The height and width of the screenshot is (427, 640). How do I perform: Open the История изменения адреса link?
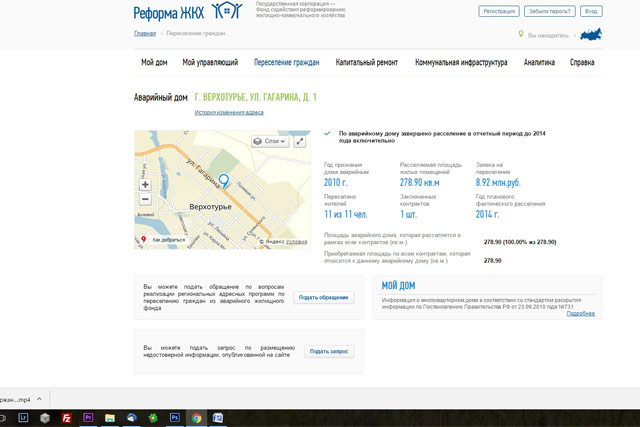[x=229, y=113]
